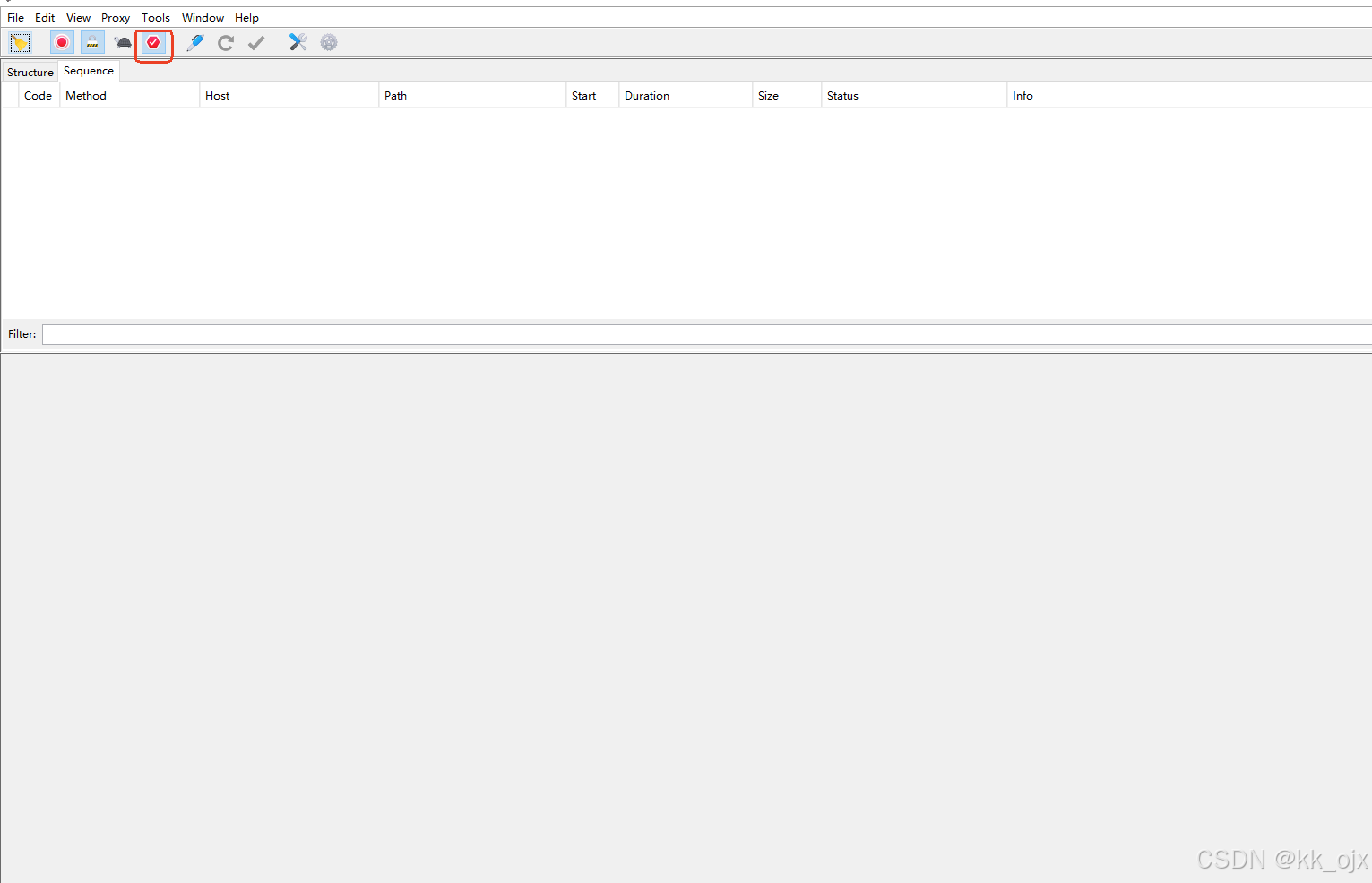Open Settings gear icon in toolbar
The height and width of the screenshot is (883, 1372).
329,42
